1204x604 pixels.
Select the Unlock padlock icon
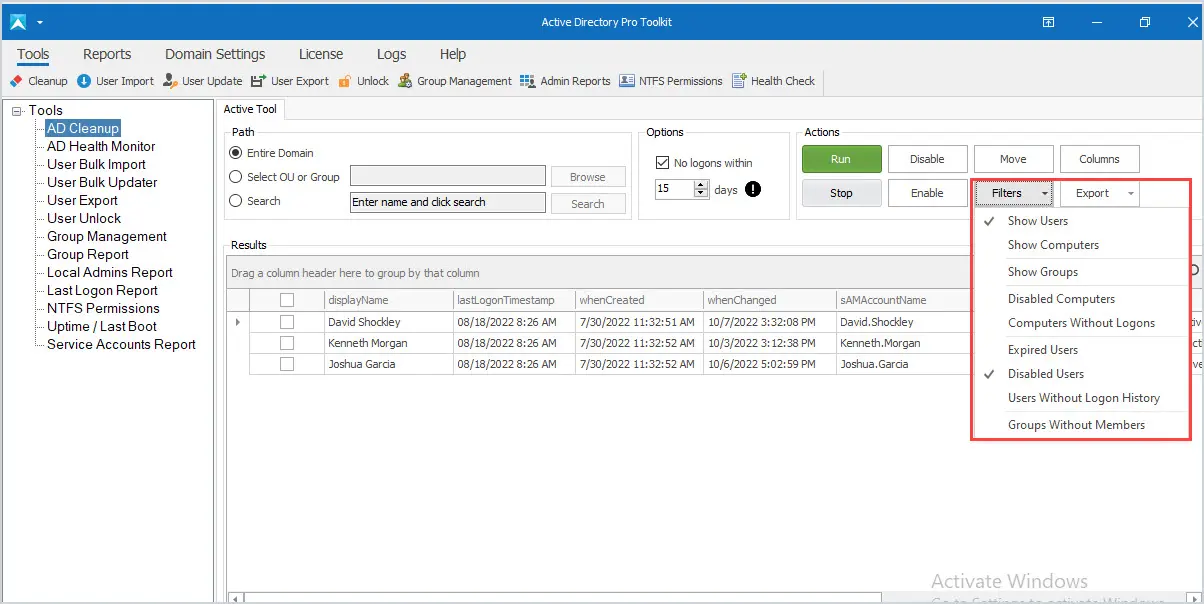coord(345,81)
